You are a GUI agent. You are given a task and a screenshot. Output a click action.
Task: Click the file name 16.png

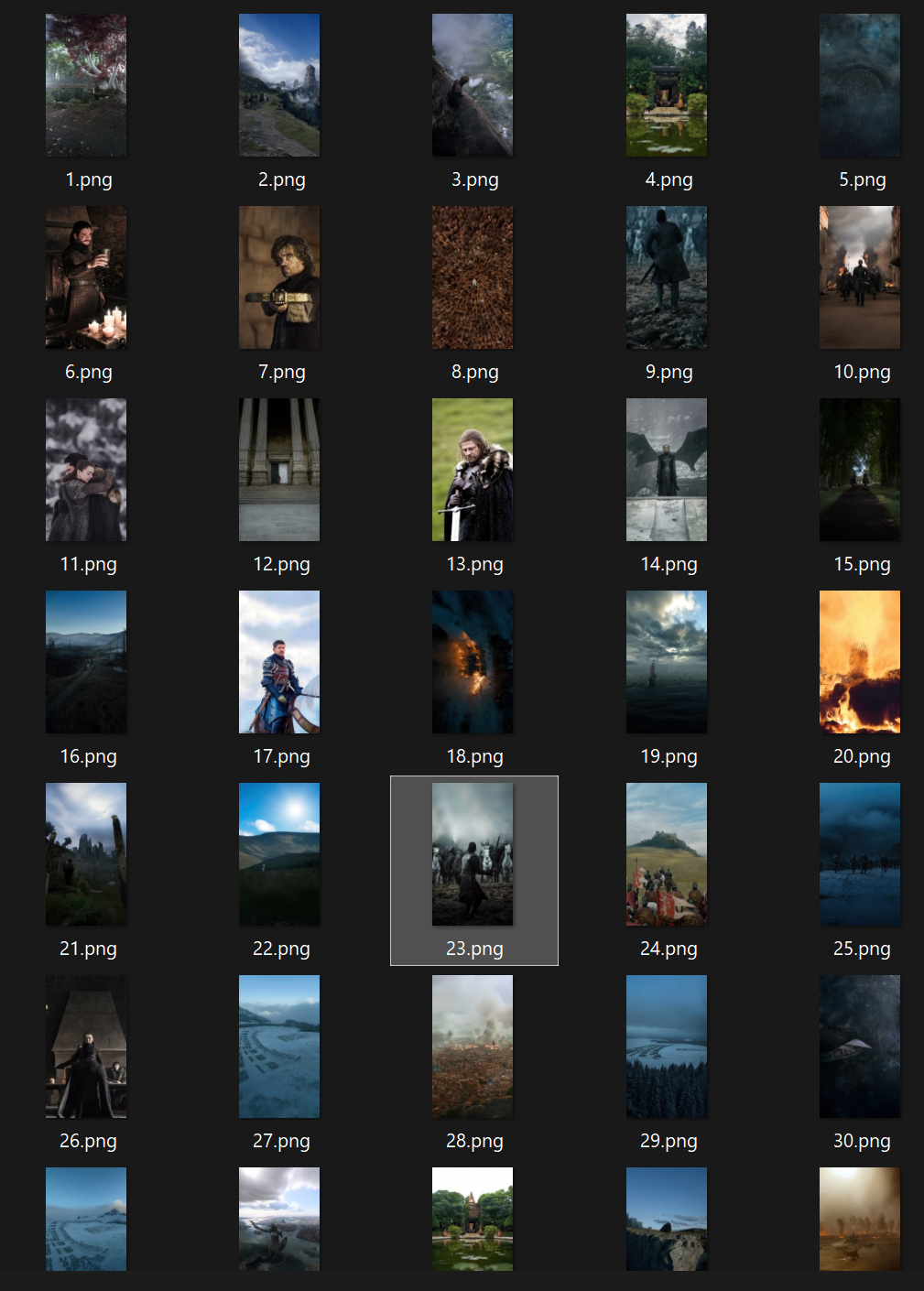tap(89, 757)
